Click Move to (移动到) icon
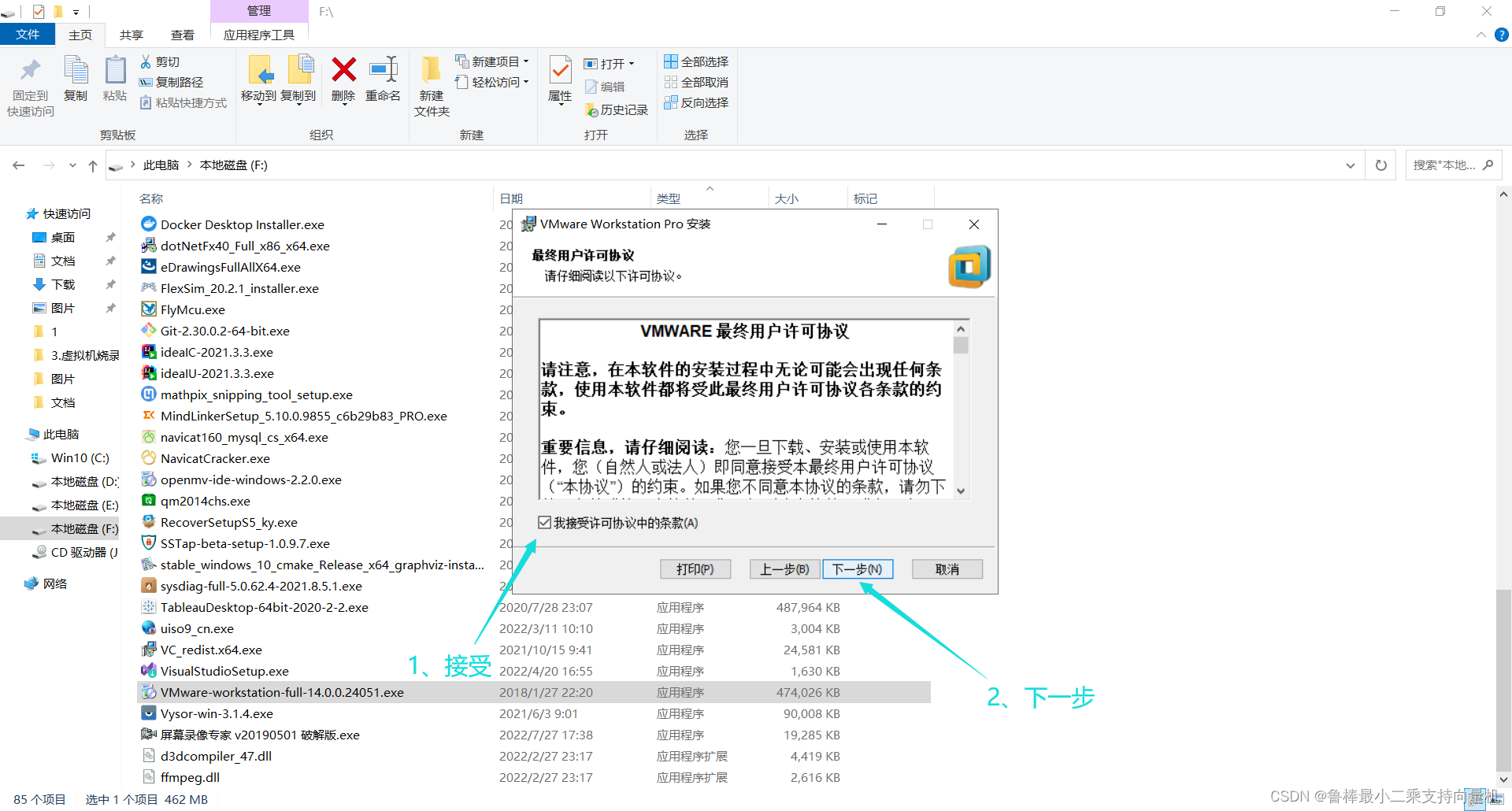1512x811 pixels. (260, 70)
